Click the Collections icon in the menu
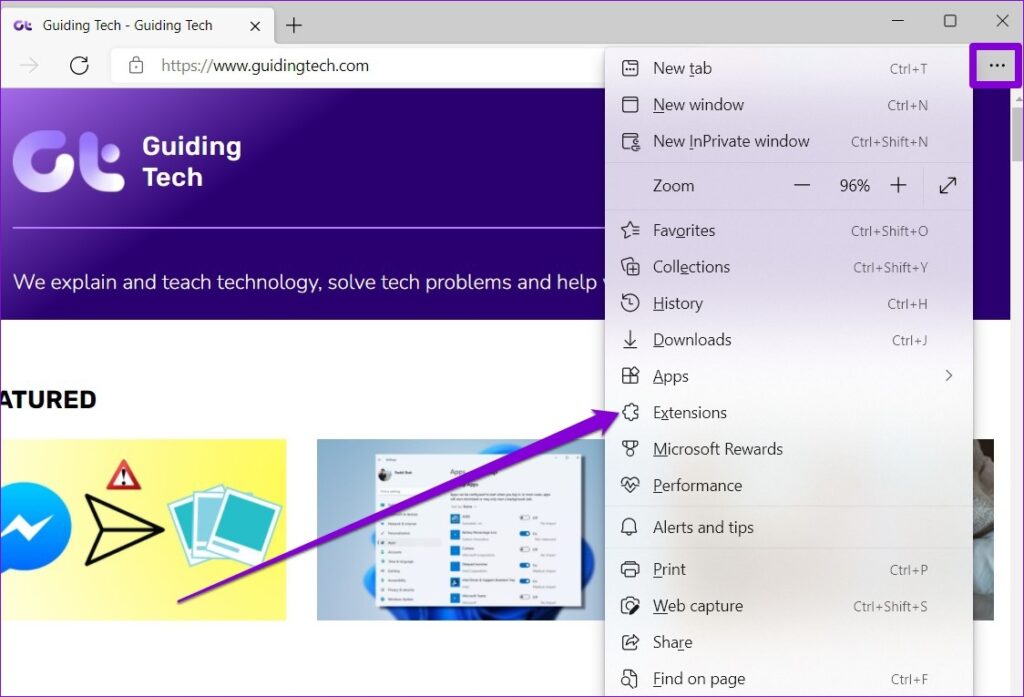 [631, 267]
